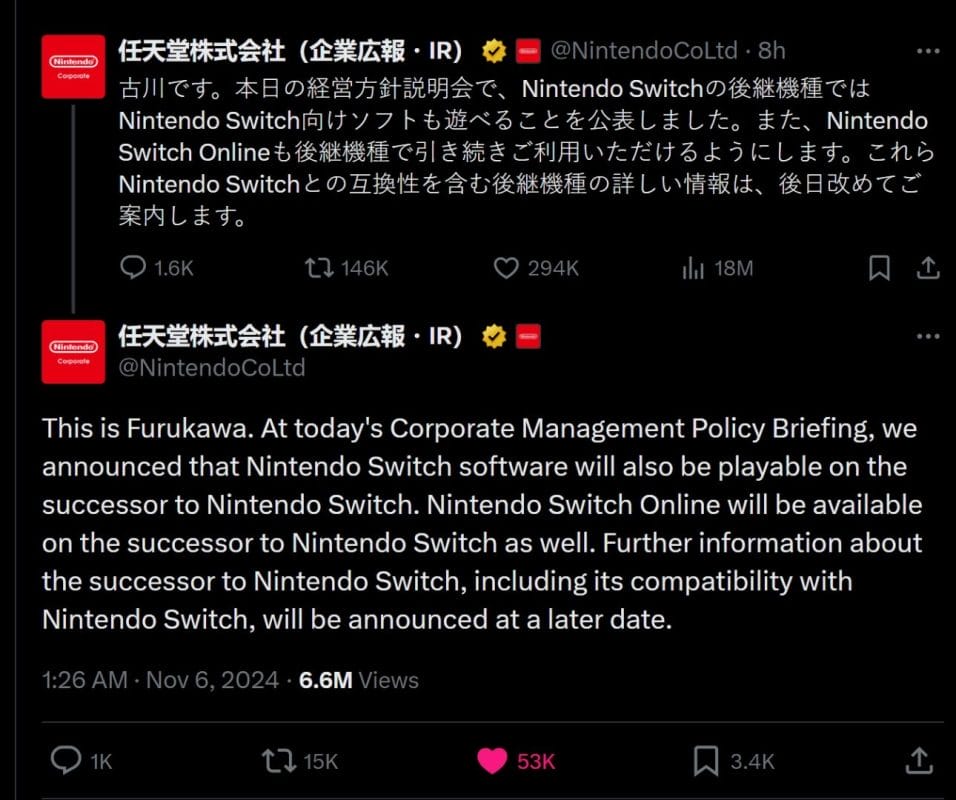Image resolution: width=956 pixels, height=800 pixels.
Task: Reply to the Japanese parent tweet
Action: (133, 268)
